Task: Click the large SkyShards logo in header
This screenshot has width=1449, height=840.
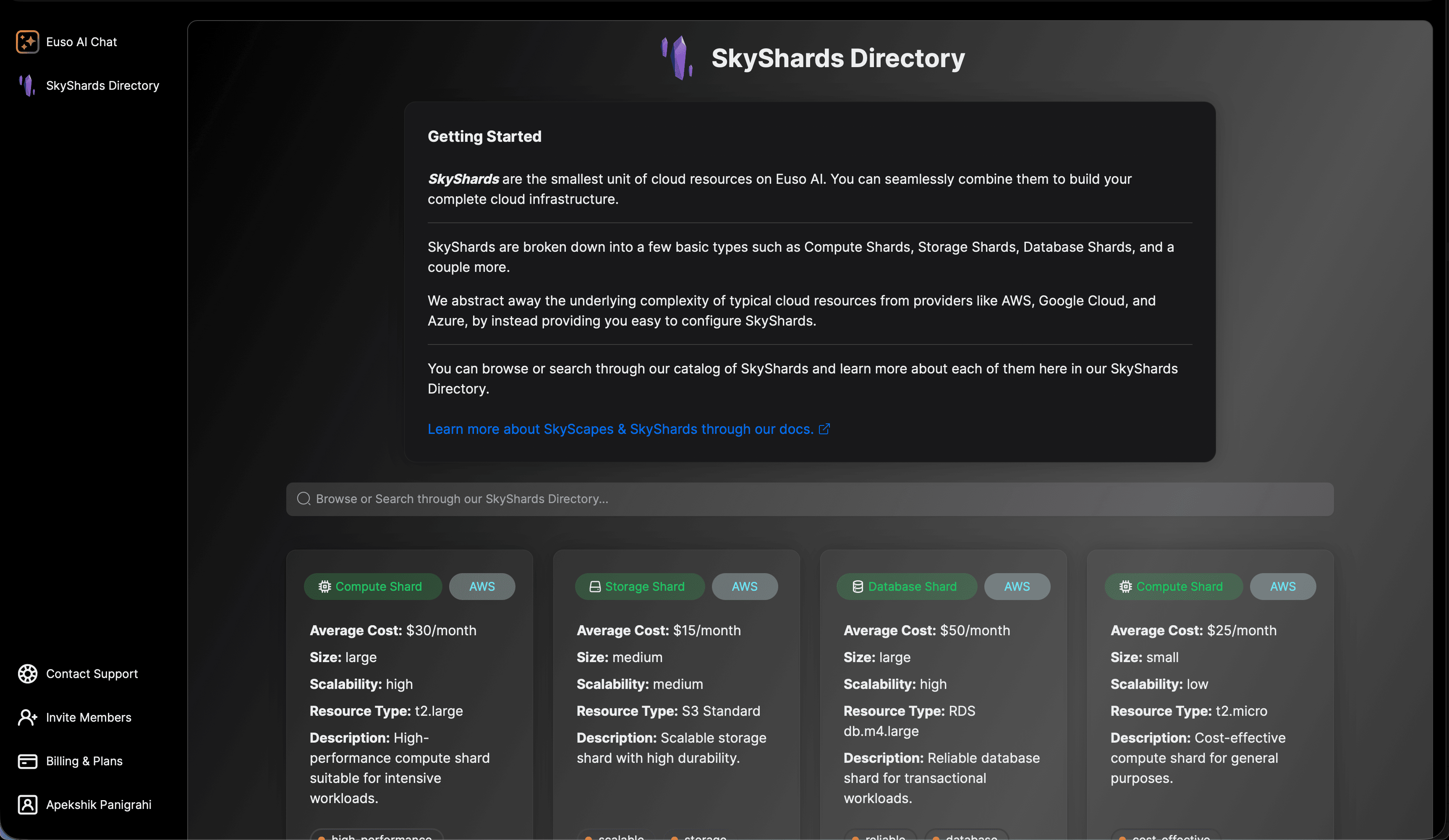Action: click(x=677, y=57)
